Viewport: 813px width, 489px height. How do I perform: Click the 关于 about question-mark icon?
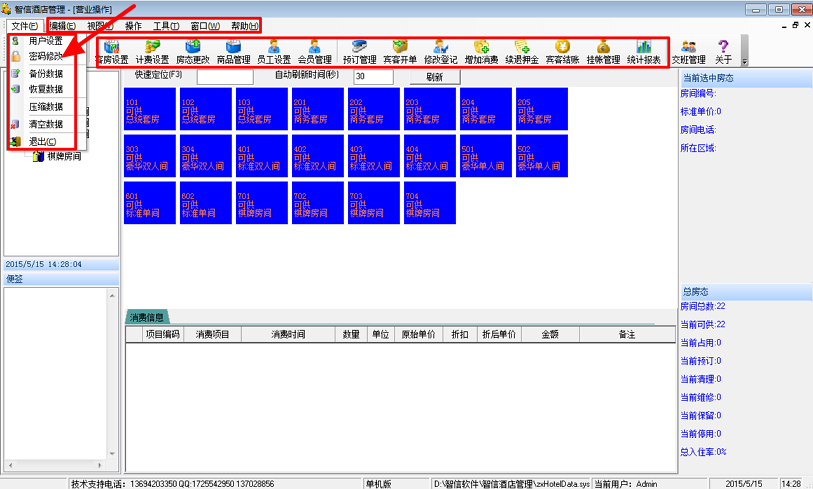coord(723,52)
